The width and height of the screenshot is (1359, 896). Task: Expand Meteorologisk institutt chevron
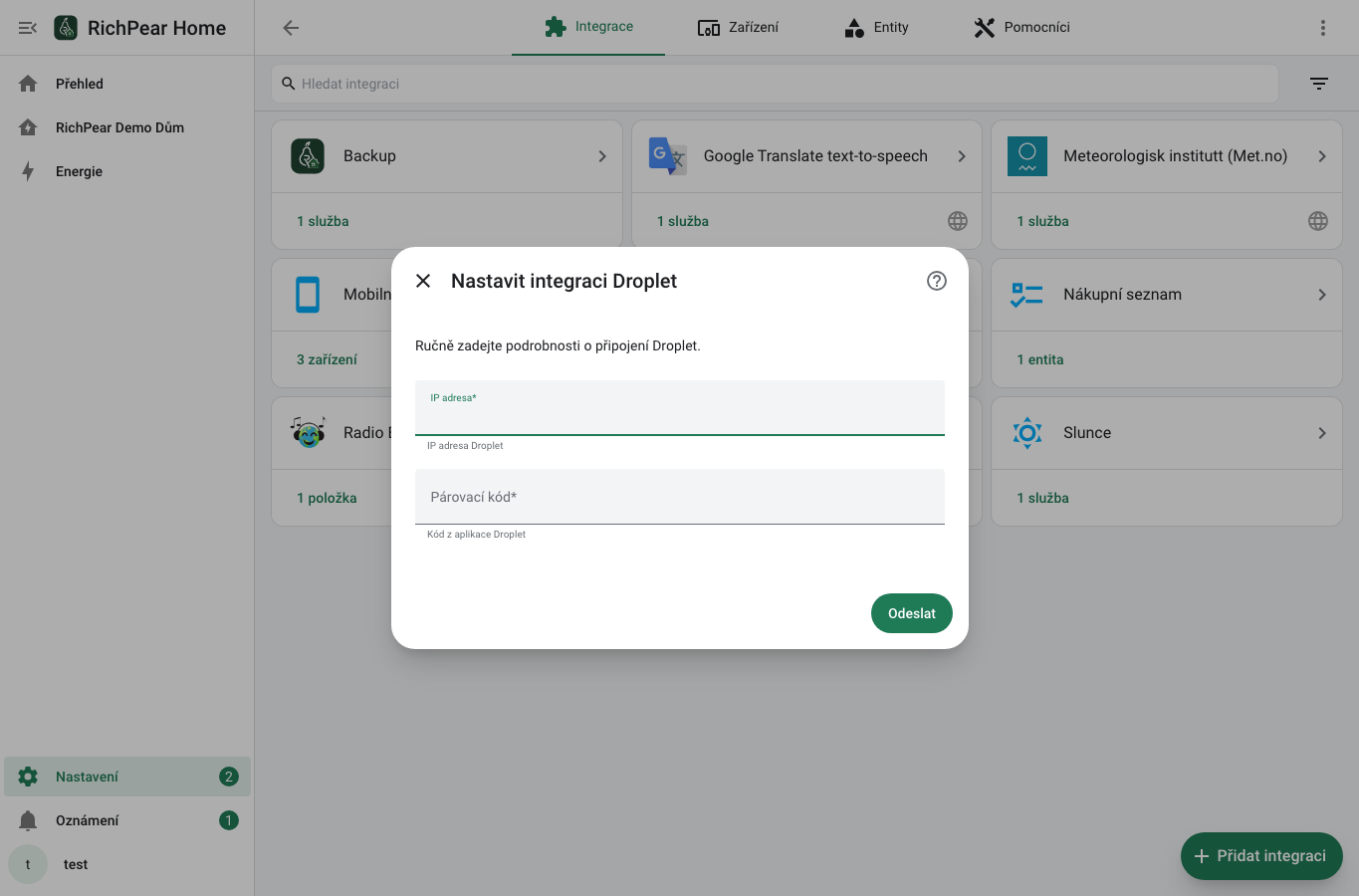pyautogui.click(x=1322, y=156)
